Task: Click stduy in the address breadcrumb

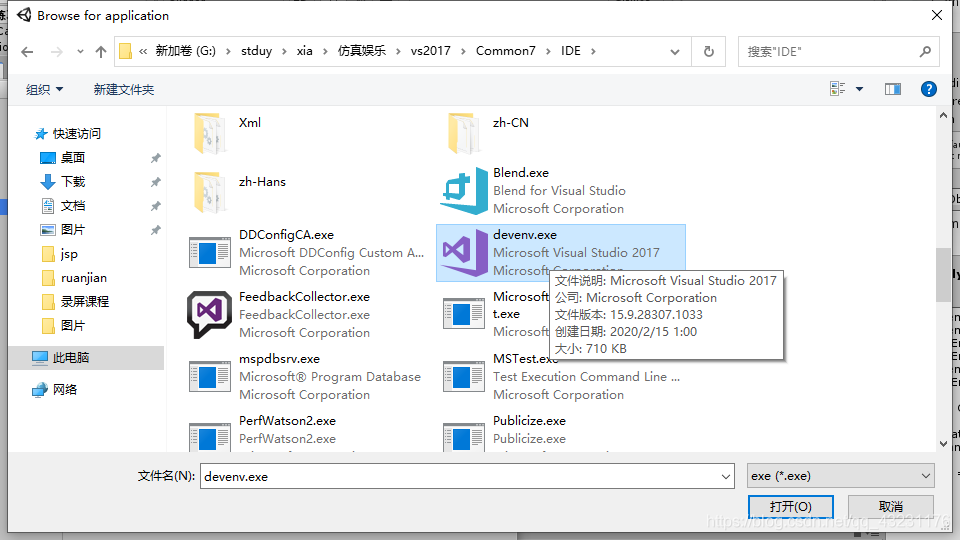Action: click(257, 51)
